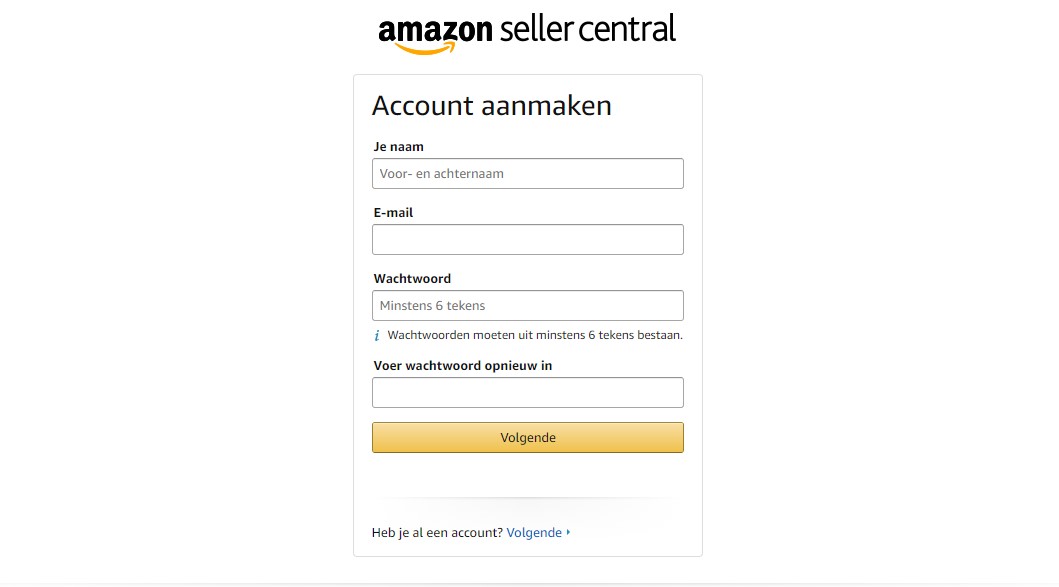Open the sign-in page via Volgende link
The height and width of the screenshot is (587, 1059).
pos(533,532)
